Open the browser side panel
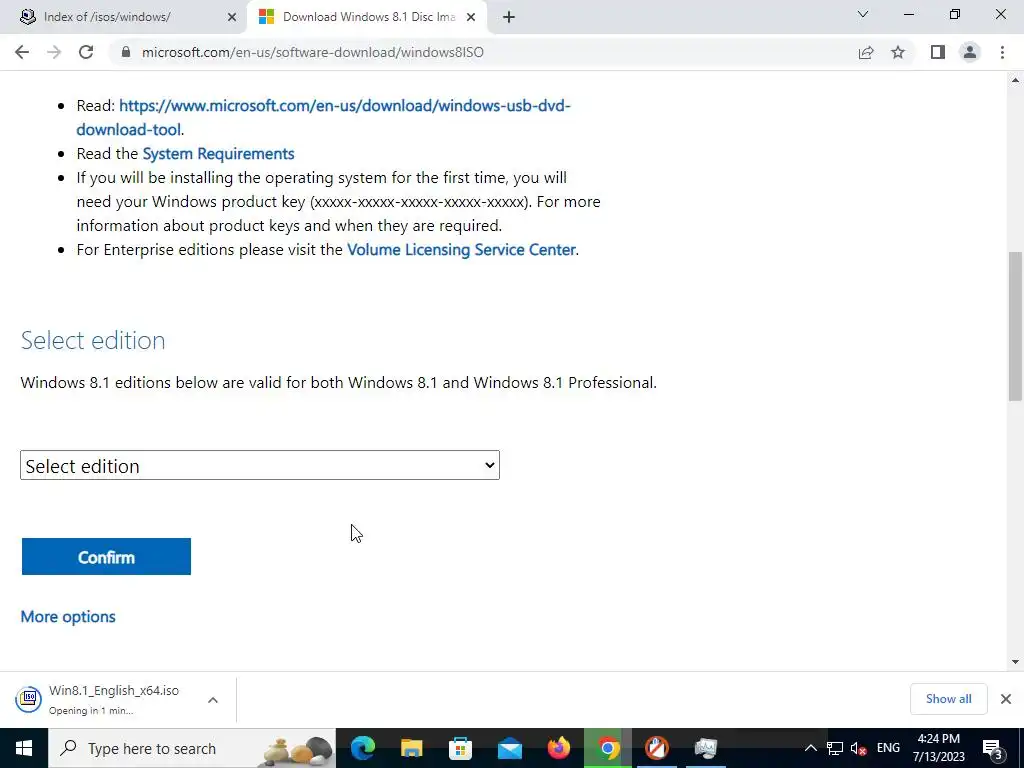Image resolution: width=1024 pixels, height=768 pixels. pyautogui.click(x=938, y=52)
